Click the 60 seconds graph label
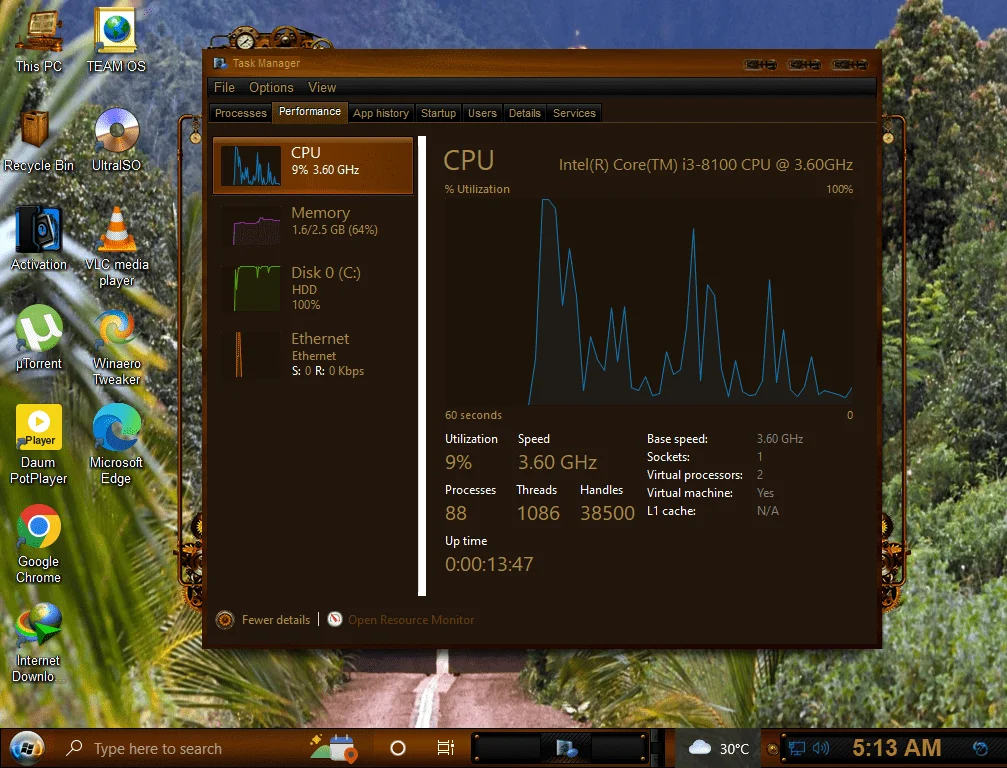1007x768 pixels. [x=473, y=415]
